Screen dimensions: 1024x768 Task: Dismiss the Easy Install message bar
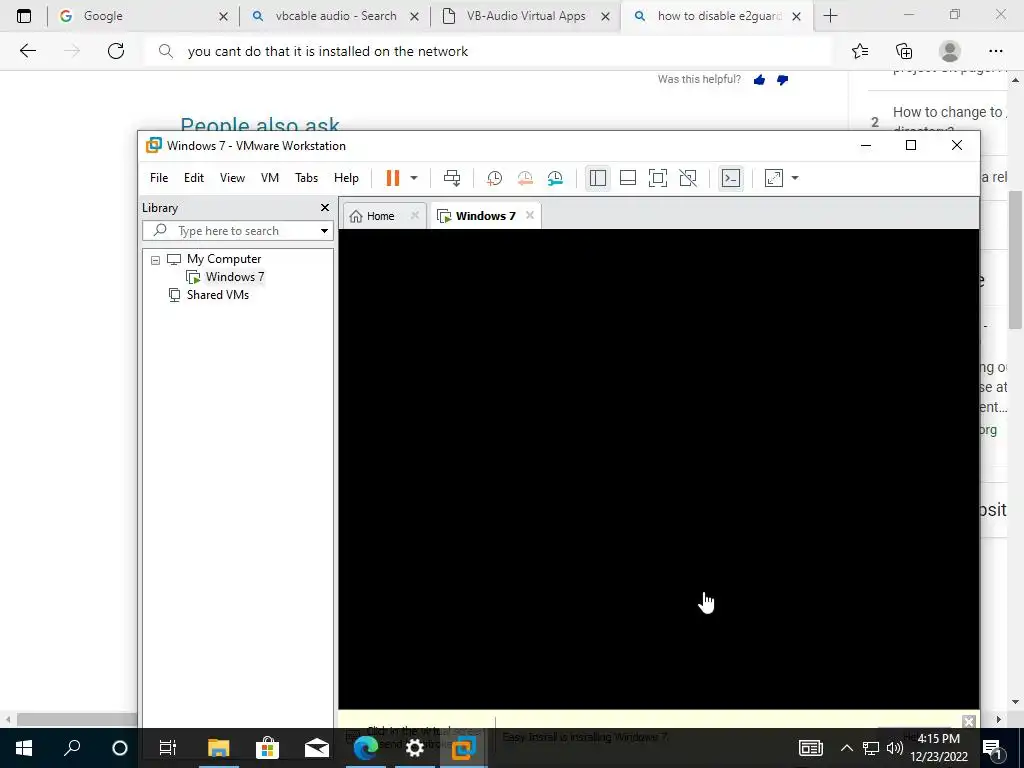point(968,721)
